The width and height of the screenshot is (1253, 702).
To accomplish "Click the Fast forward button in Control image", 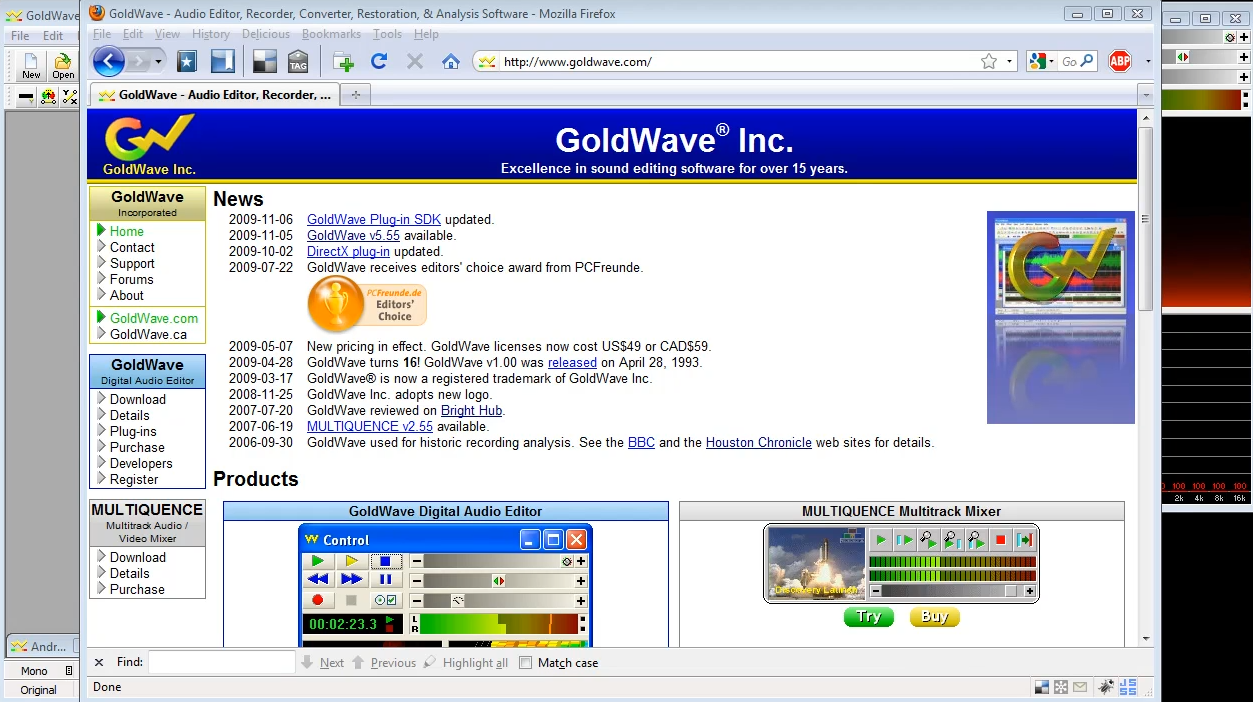I will (x=351, y=580).
